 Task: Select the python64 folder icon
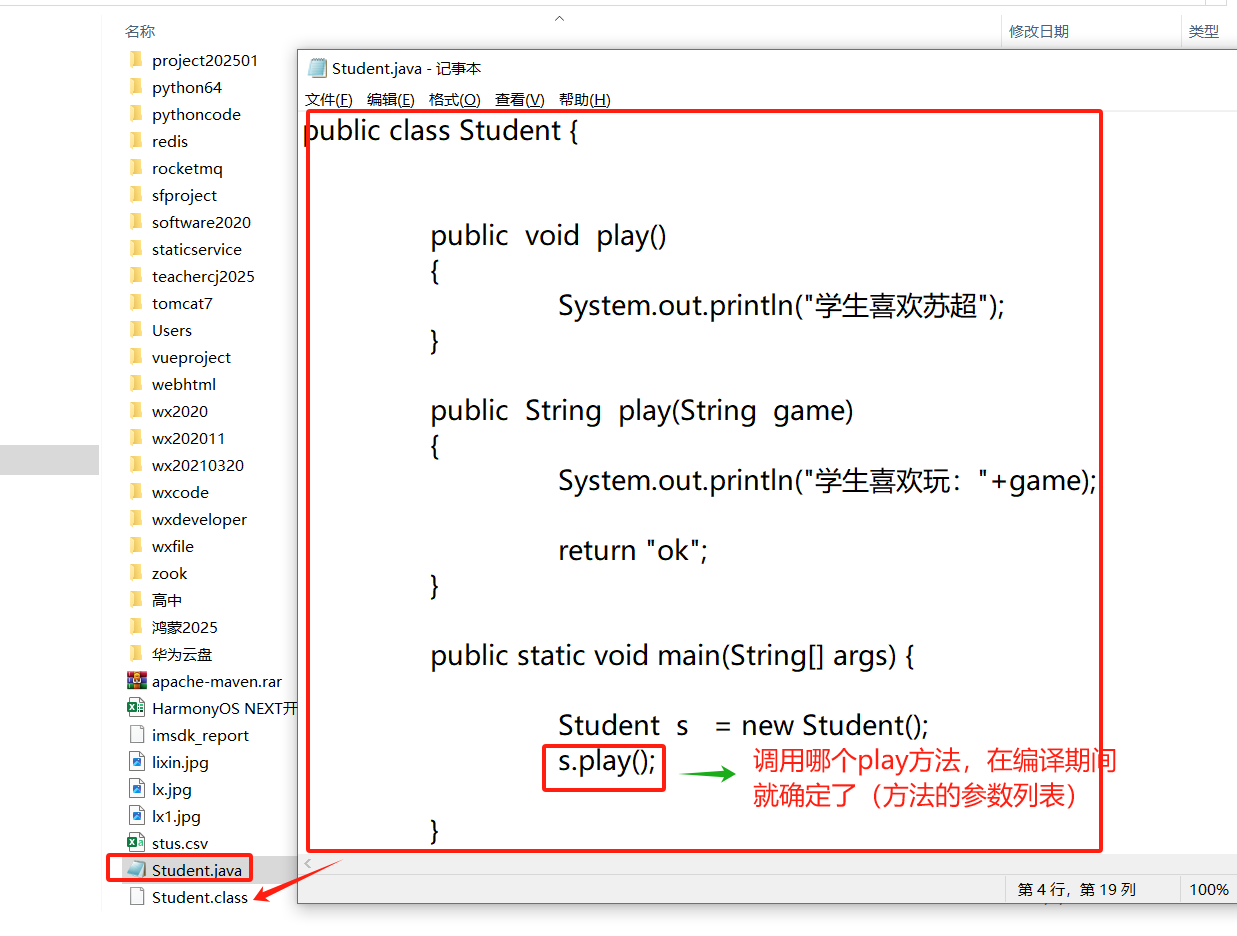pyautogui.click(x=136, y=87)
